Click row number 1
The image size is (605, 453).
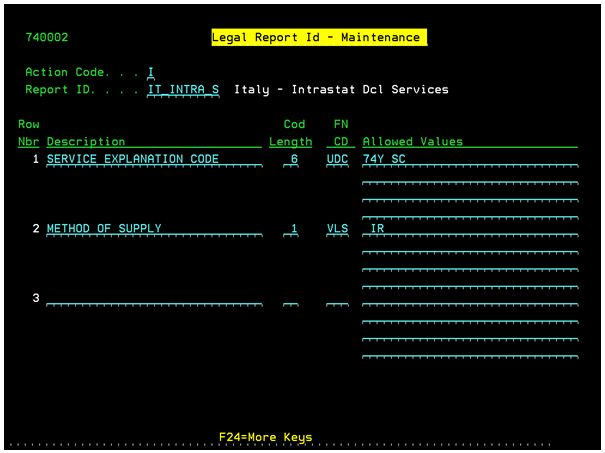click(36, 159)
